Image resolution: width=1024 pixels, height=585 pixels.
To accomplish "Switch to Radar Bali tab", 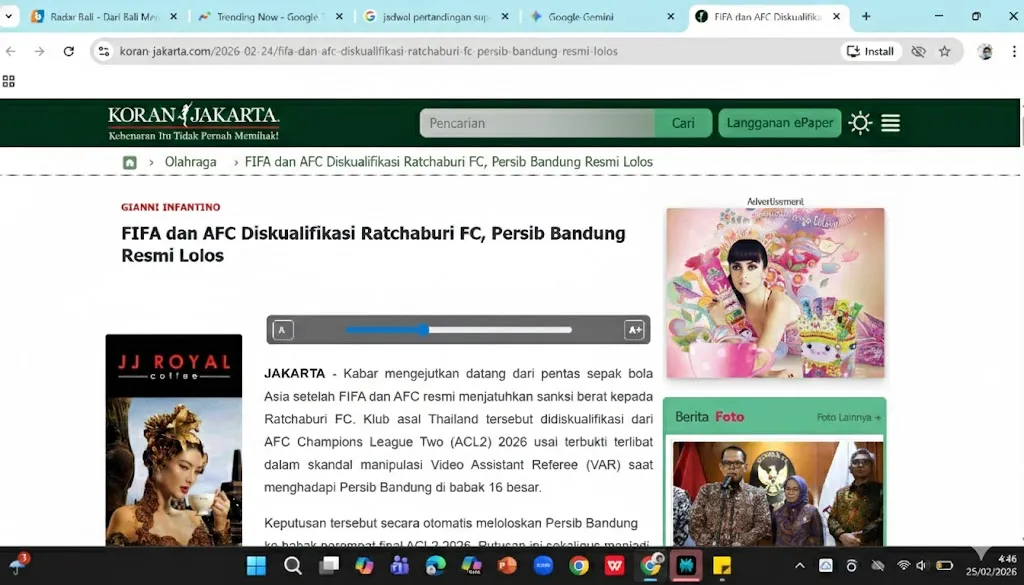I will [x=104, y=16].
